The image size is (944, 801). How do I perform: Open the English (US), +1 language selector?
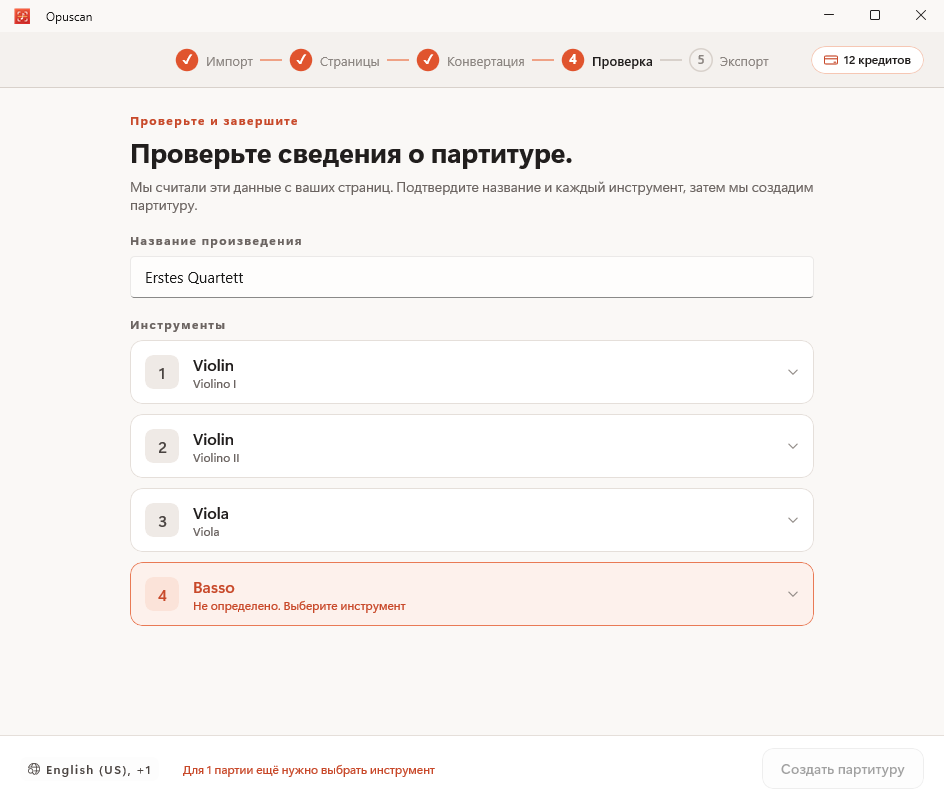(x=90, y=770)
